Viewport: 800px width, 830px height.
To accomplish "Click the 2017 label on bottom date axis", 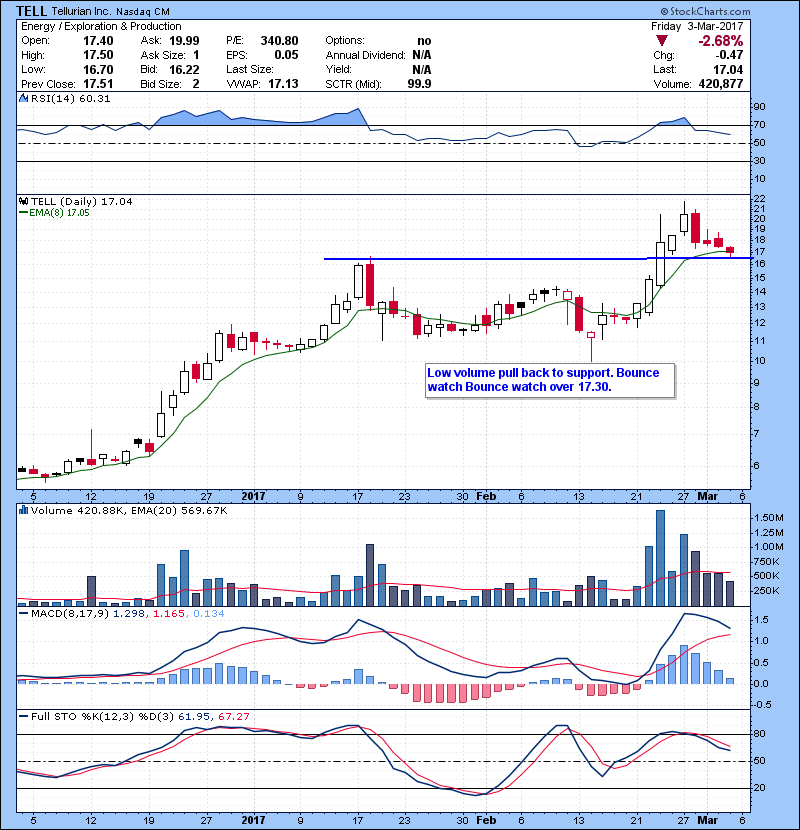I will (253, 820).
